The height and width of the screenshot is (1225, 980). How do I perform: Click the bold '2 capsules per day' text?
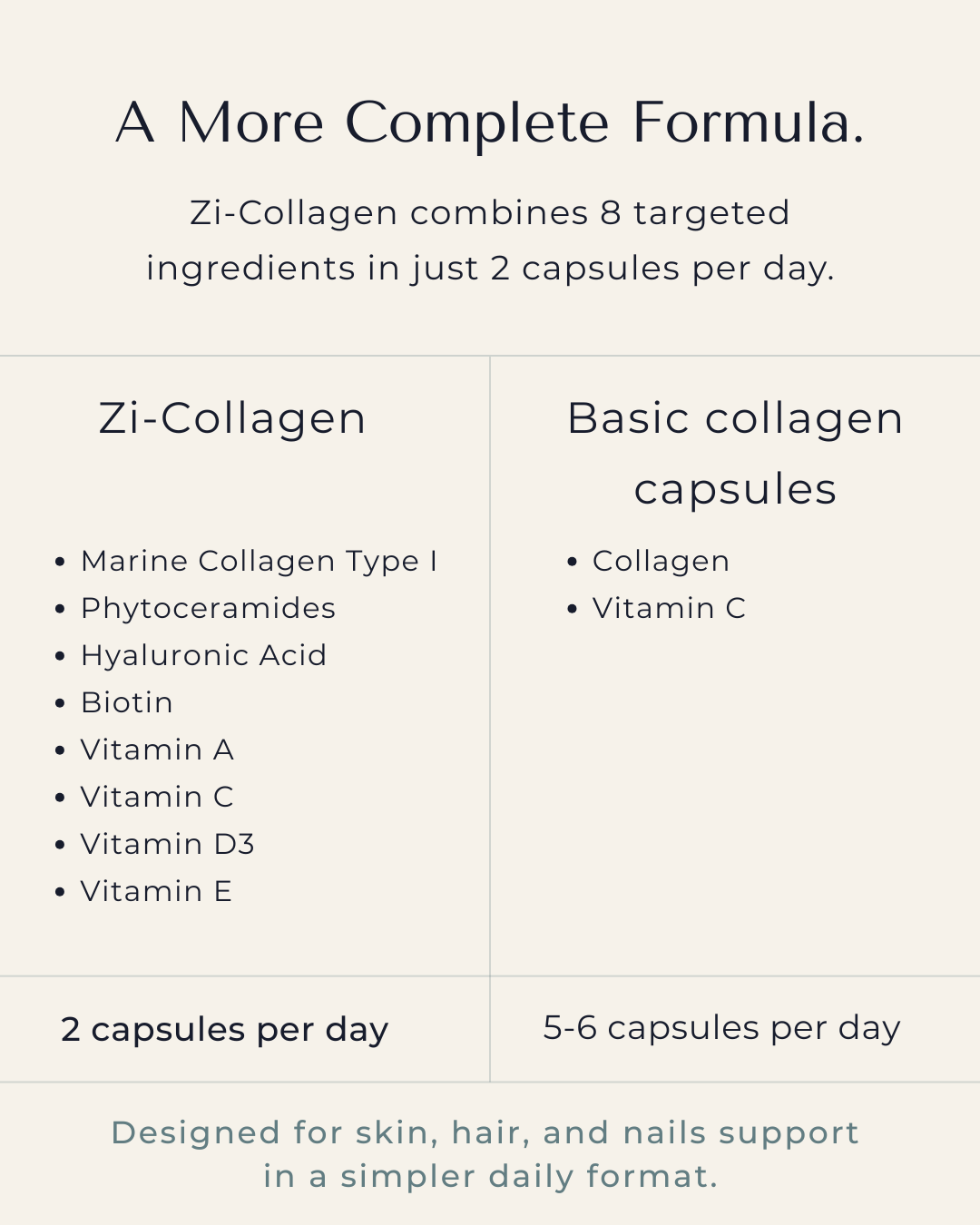(x=224, y=1029)
